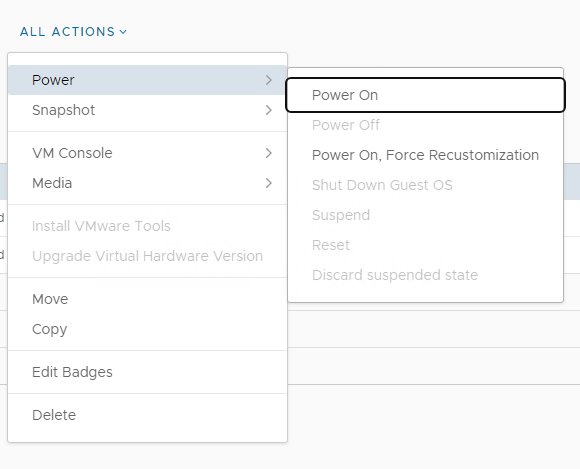Select the Power menu item
Viewport: 580px width, 469px height.
point(147,80)
